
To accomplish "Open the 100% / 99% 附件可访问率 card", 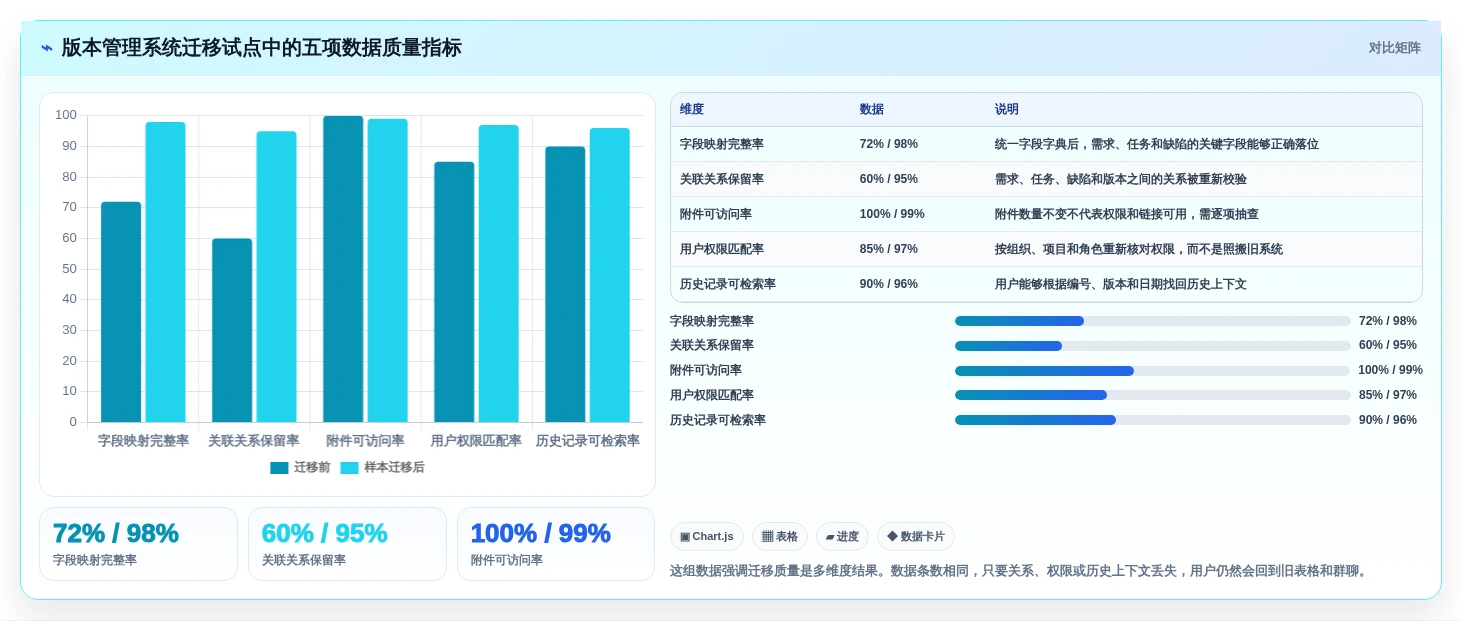I will click(x=556, y=544).
